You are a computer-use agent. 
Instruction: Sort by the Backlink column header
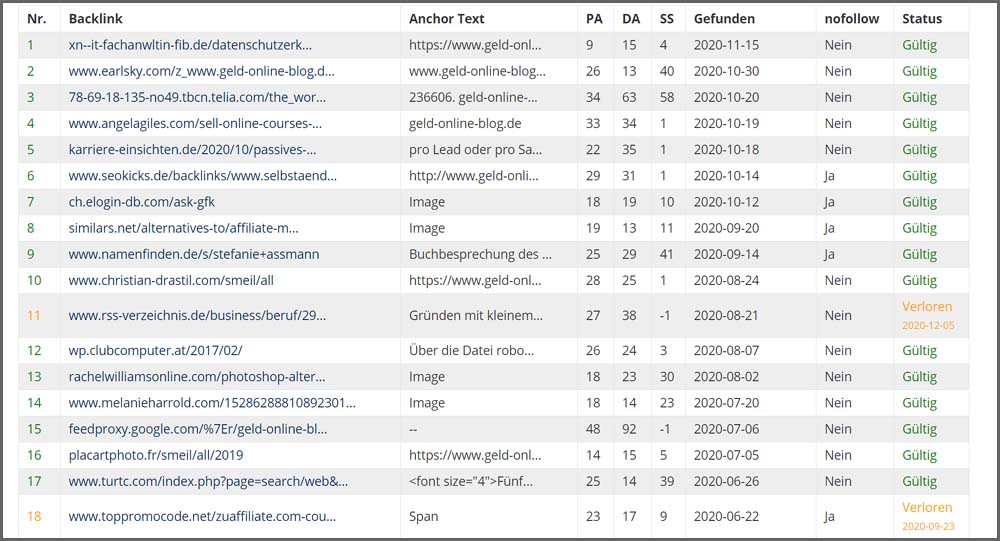coord(96,19)
